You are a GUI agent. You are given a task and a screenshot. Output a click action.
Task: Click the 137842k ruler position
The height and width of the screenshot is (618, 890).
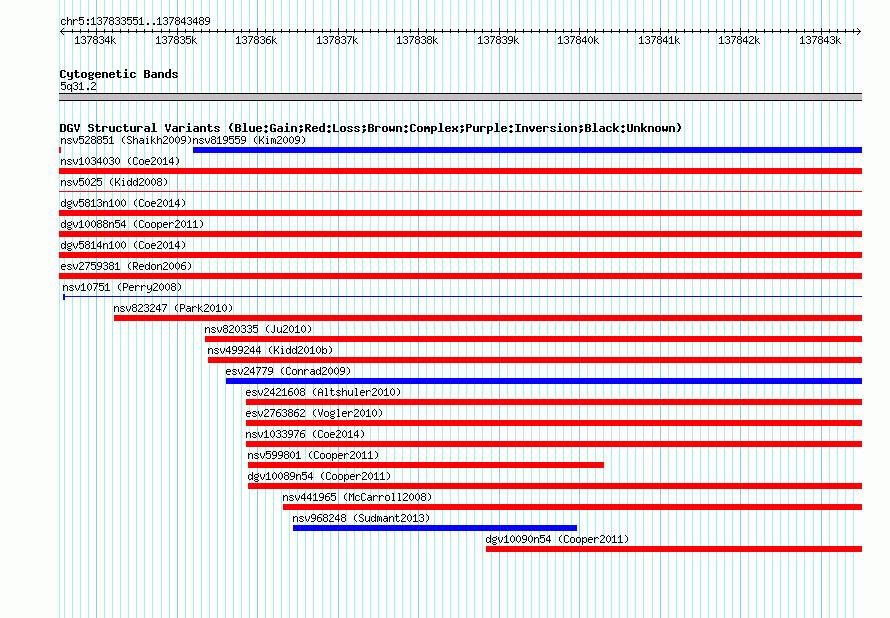[x=739, y=40]
